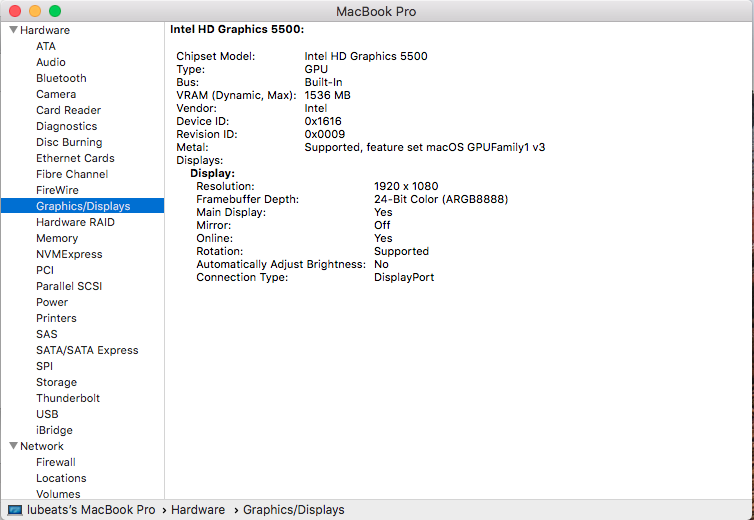This screenshot has height=520, width=754.
Task: Open the Memory sidebar item
Action: 57,238
